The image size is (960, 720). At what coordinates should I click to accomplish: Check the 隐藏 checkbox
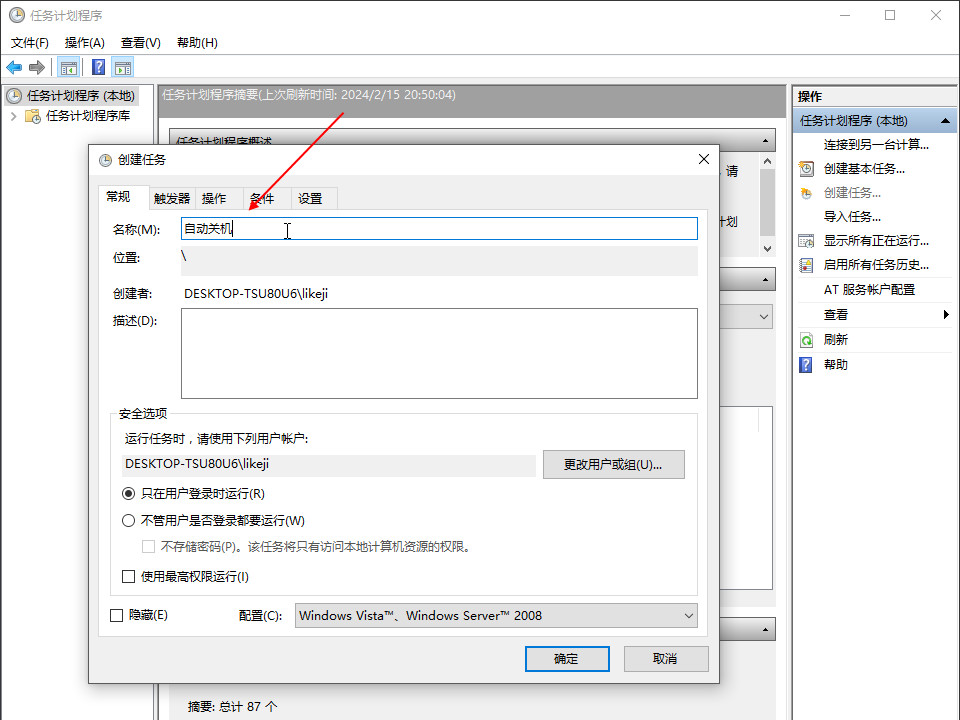tap(117, 615)
